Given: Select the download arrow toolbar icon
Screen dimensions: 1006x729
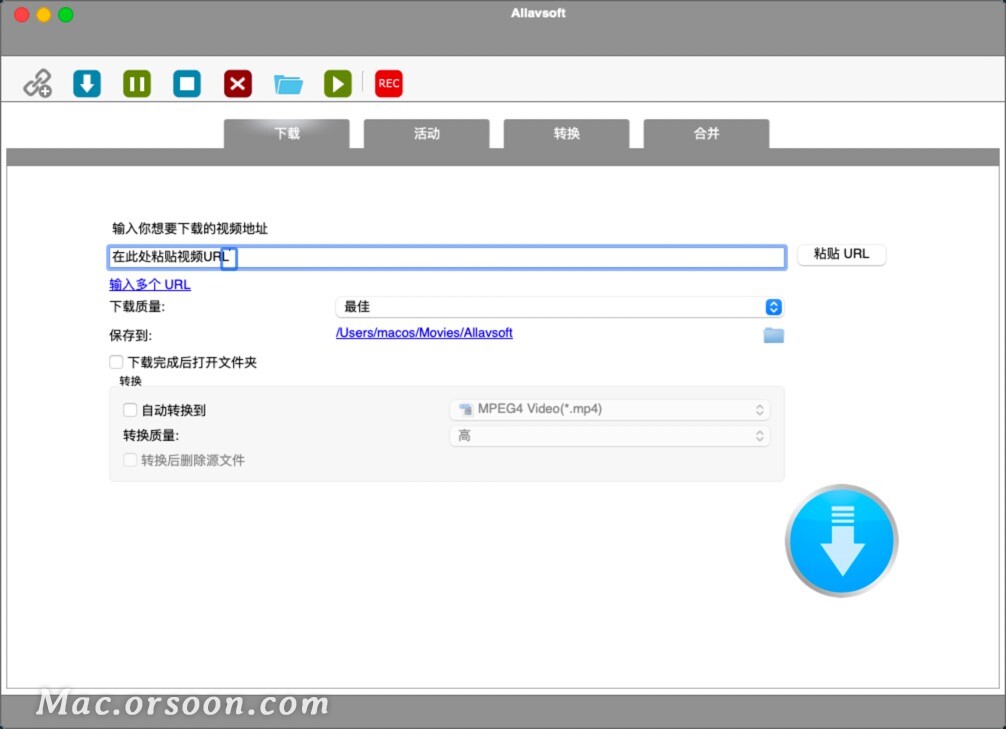Looking at the screenshot, I should click(86, 83).
